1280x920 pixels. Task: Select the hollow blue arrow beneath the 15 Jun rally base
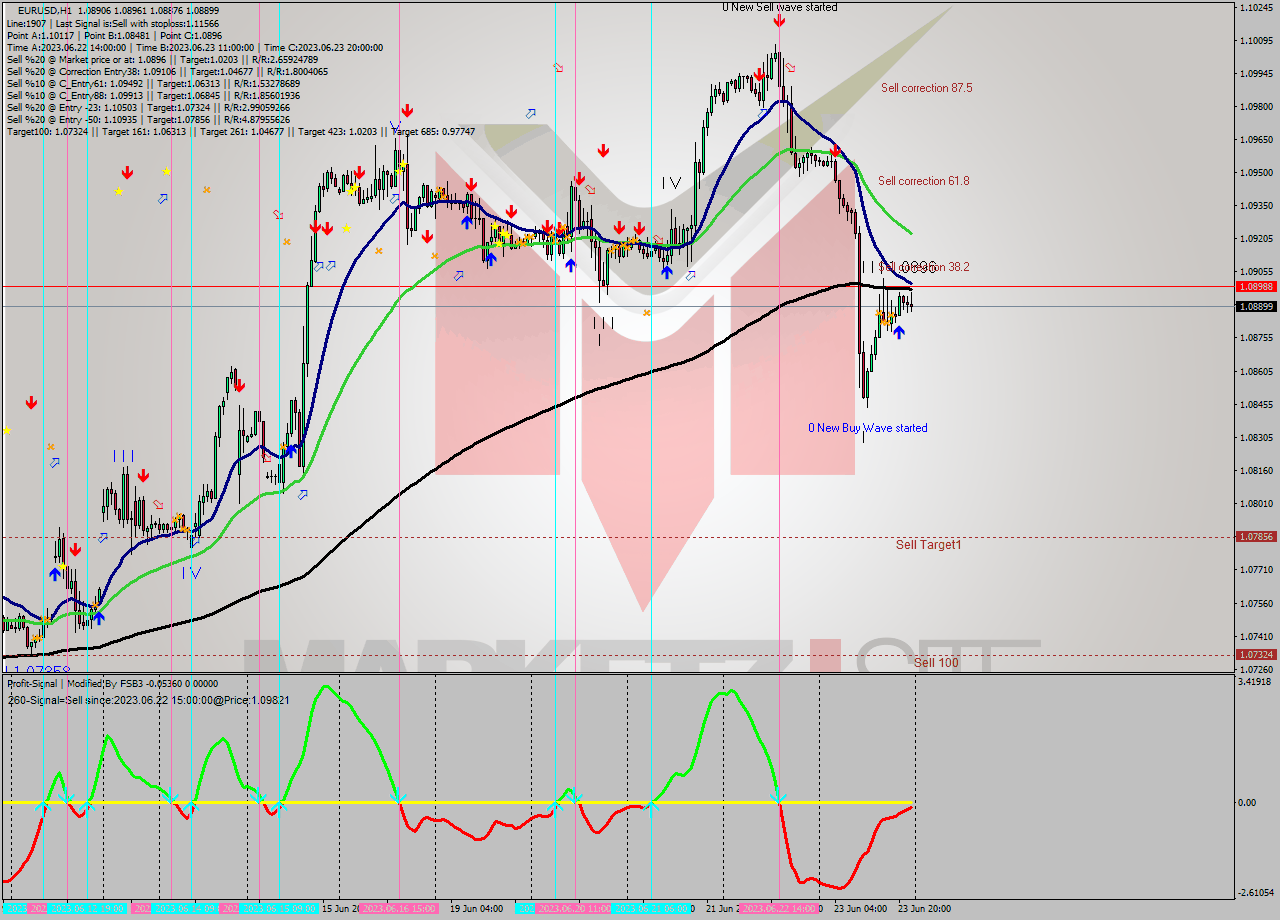(x=302, y=494)
